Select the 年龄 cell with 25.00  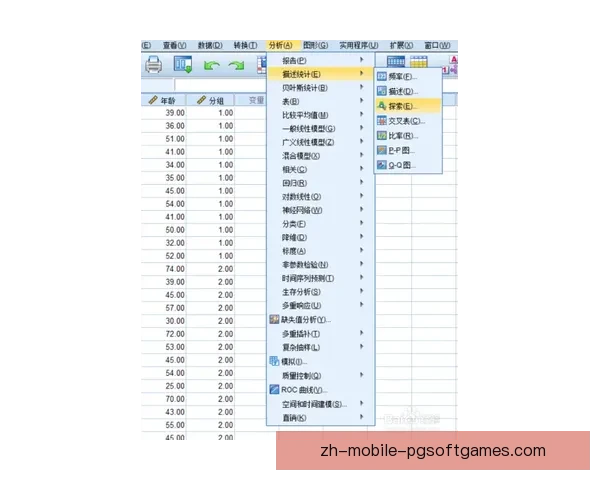[164, 386]
